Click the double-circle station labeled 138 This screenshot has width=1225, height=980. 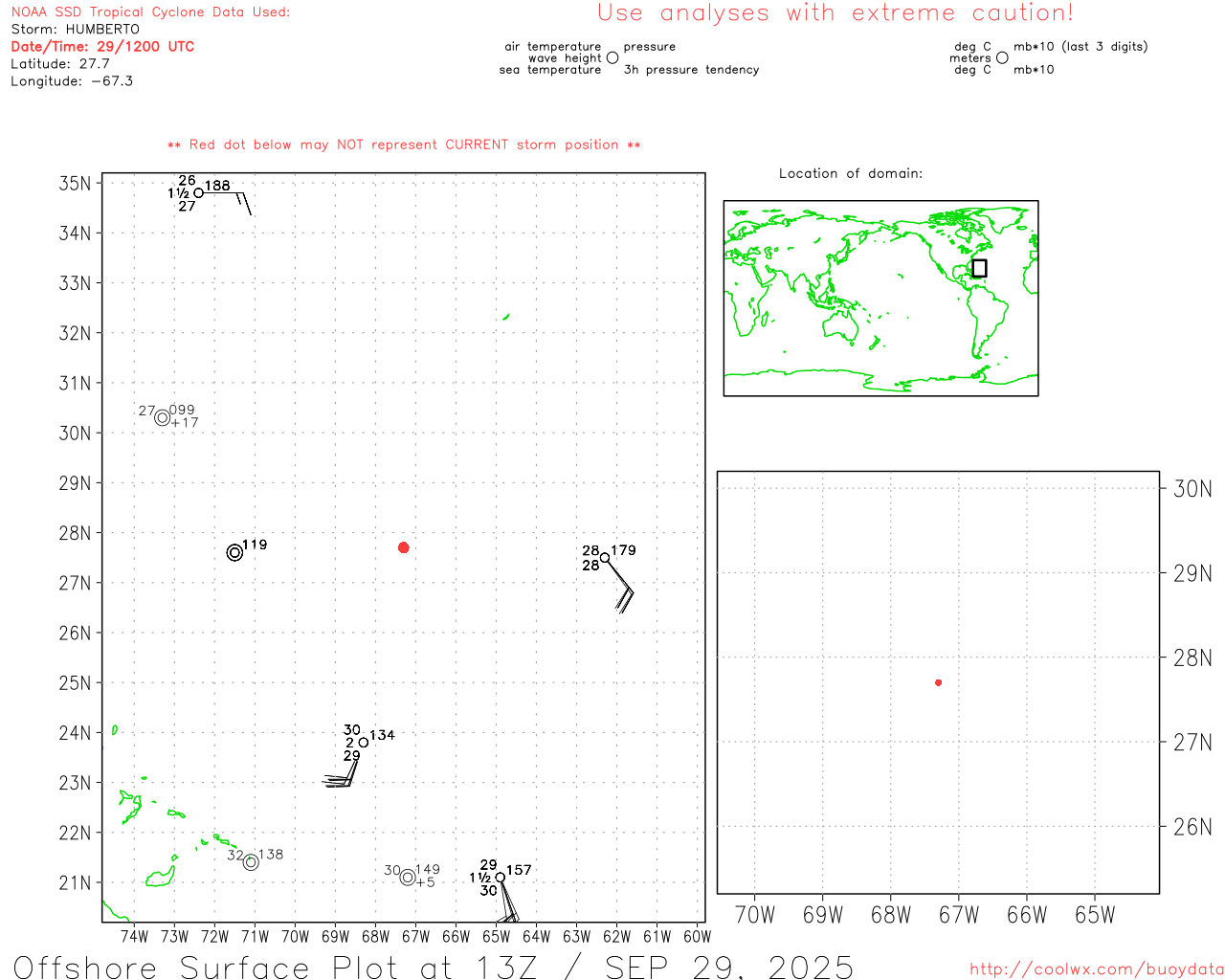pos(251,862)
